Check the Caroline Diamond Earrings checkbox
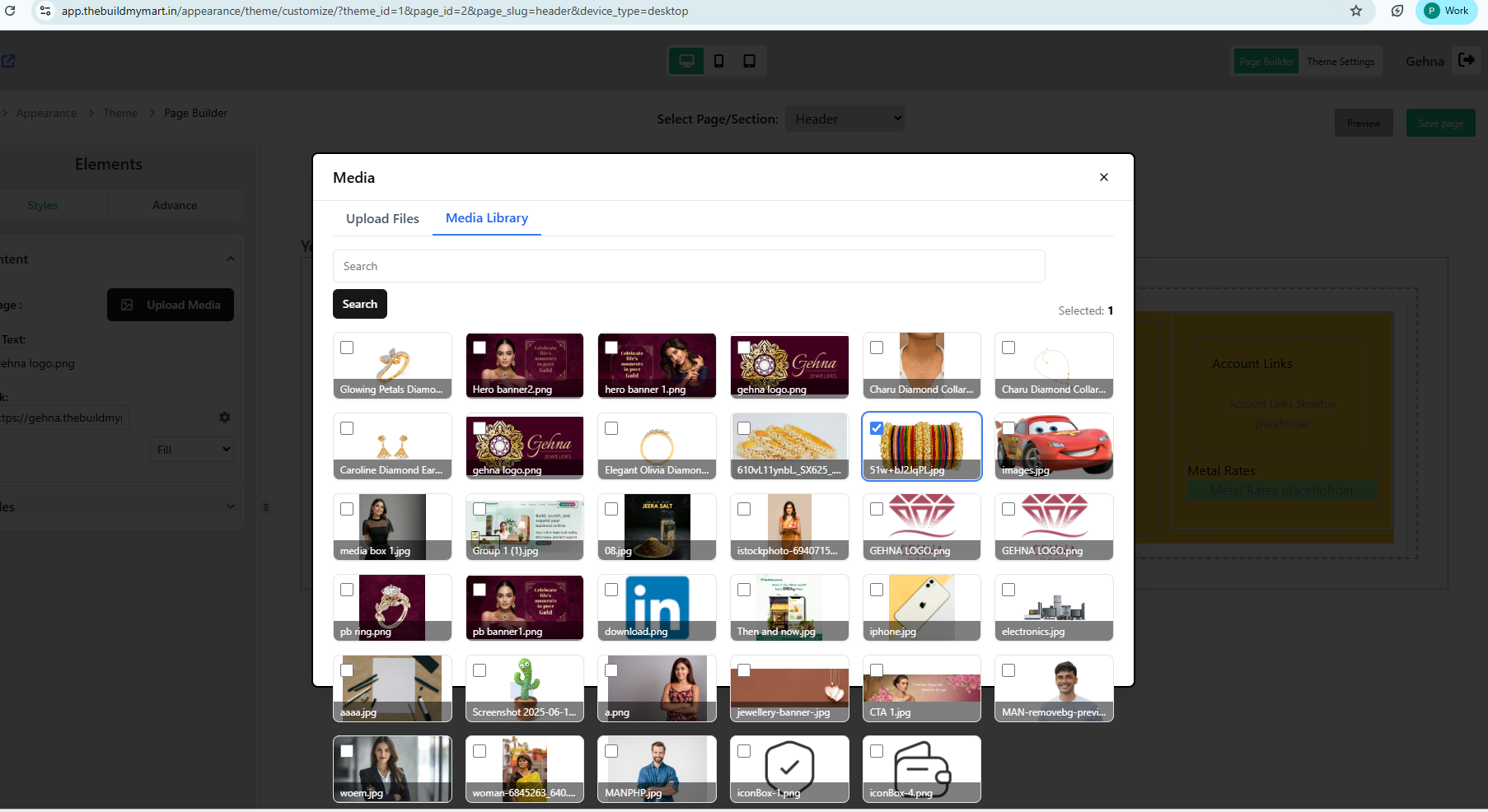Image resolution: width=1488 pixels, height=812 pixels. 347,428
